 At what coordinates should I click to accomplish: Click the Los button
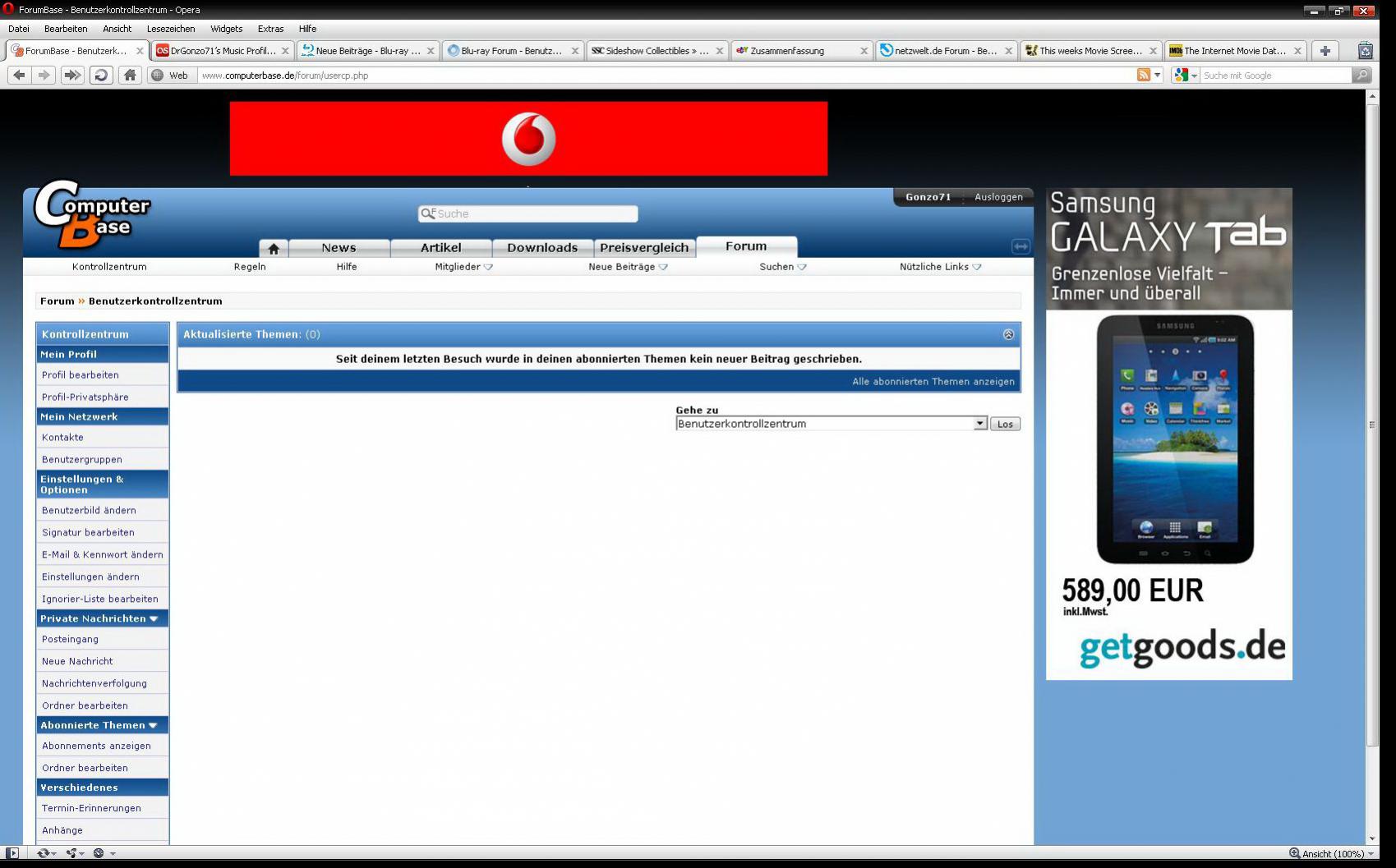coord(1005,424)
